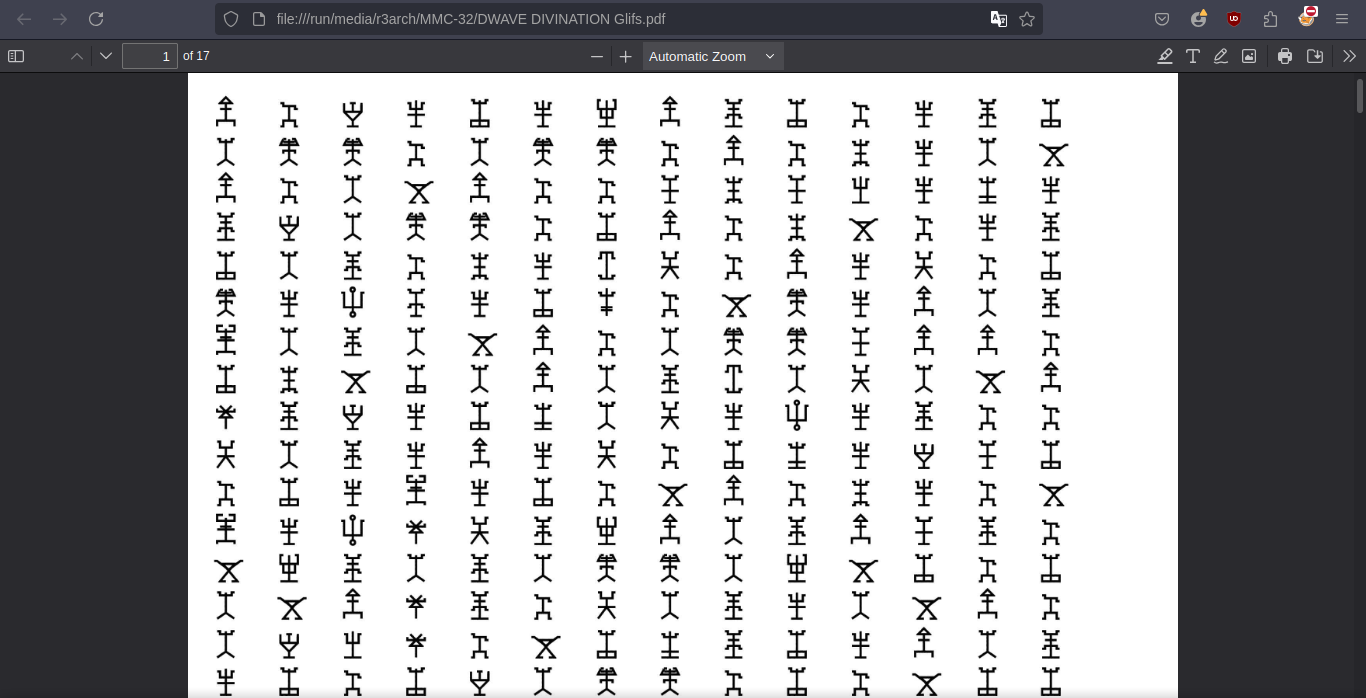Zoom in on the PDF document
This screenshot has width=1366, height=698.
[x=626, y=56]
